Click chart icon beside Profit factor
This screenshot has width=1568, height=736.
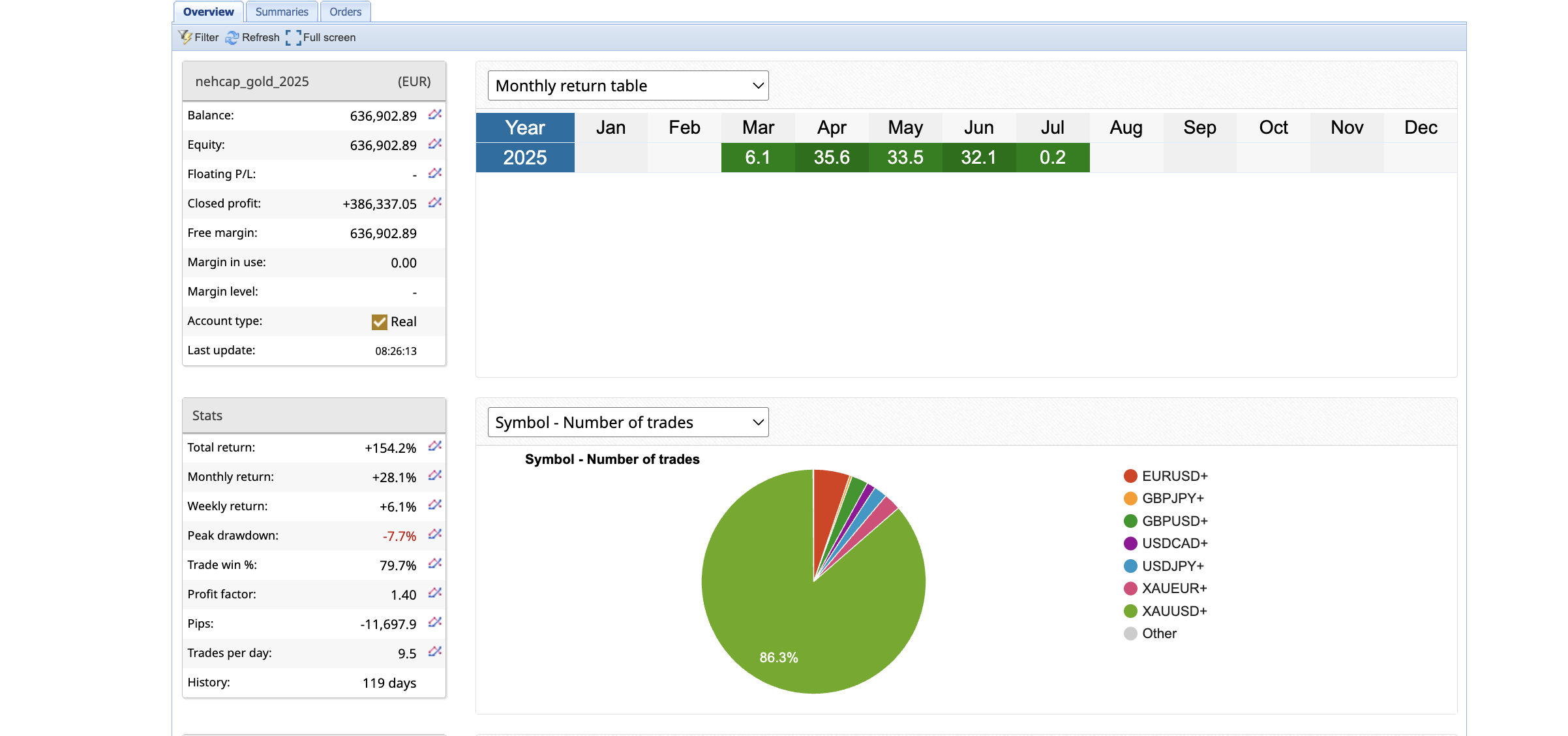point(435,593)
